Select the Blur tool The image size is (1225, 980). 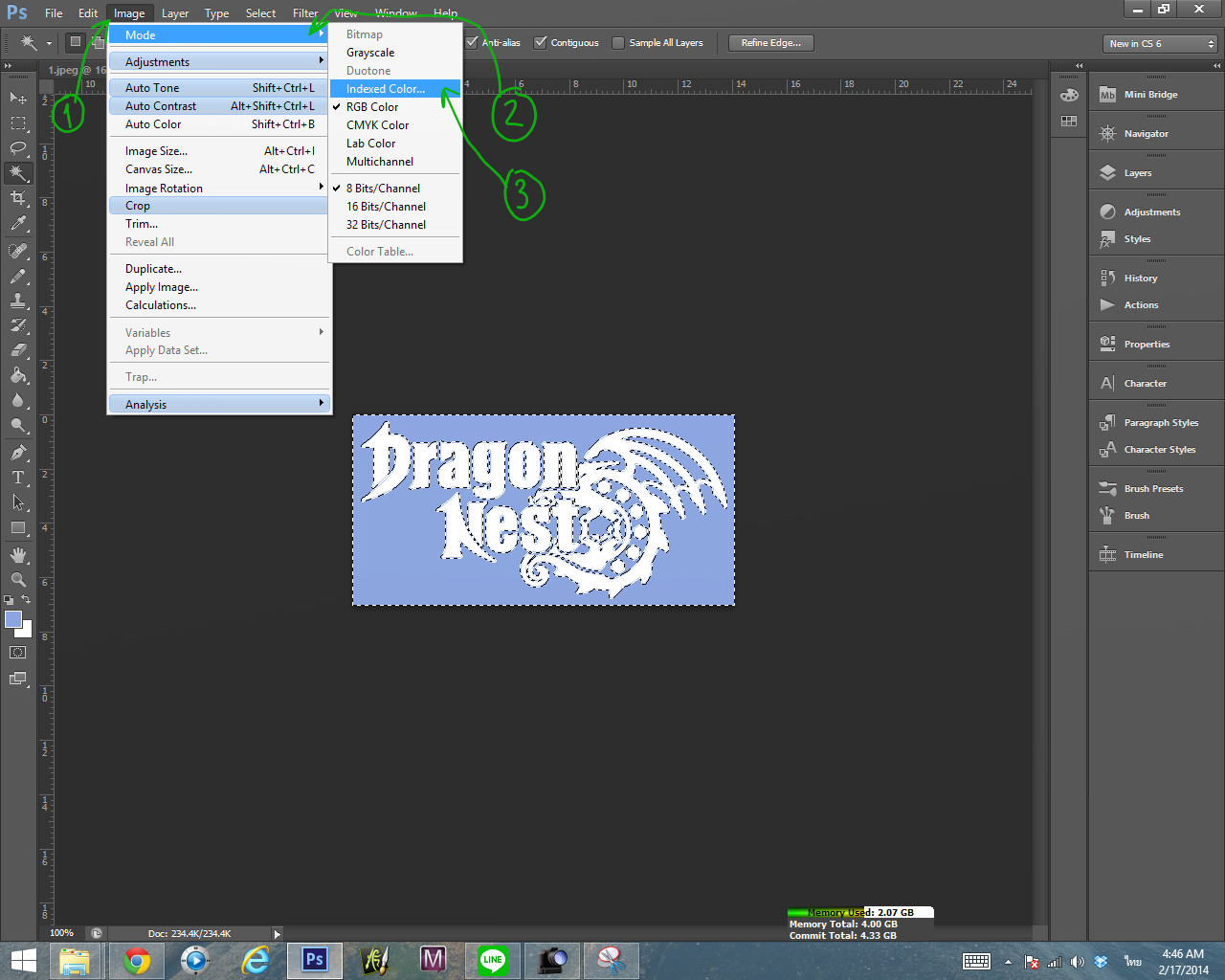(18, 400)
